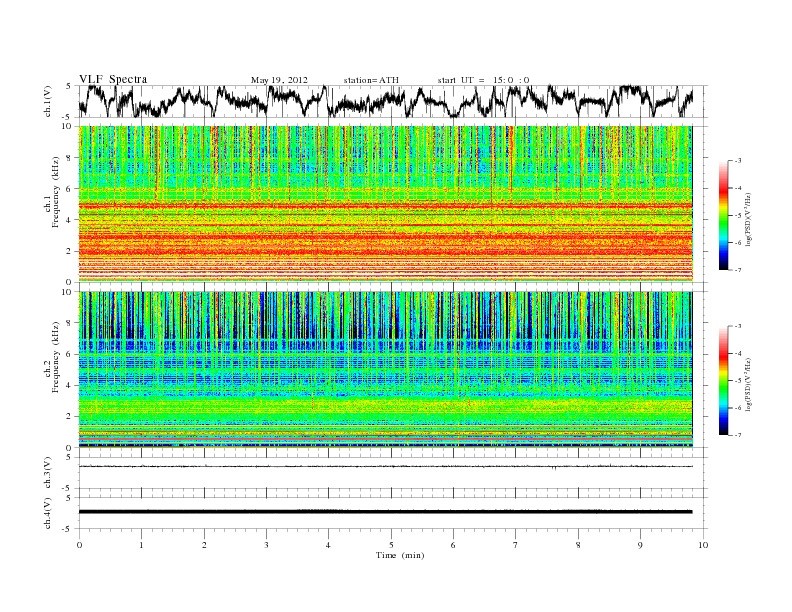Click the "VLF Spectra" plot title
This screenshot has height=612, width=792.
click(113, 79)
